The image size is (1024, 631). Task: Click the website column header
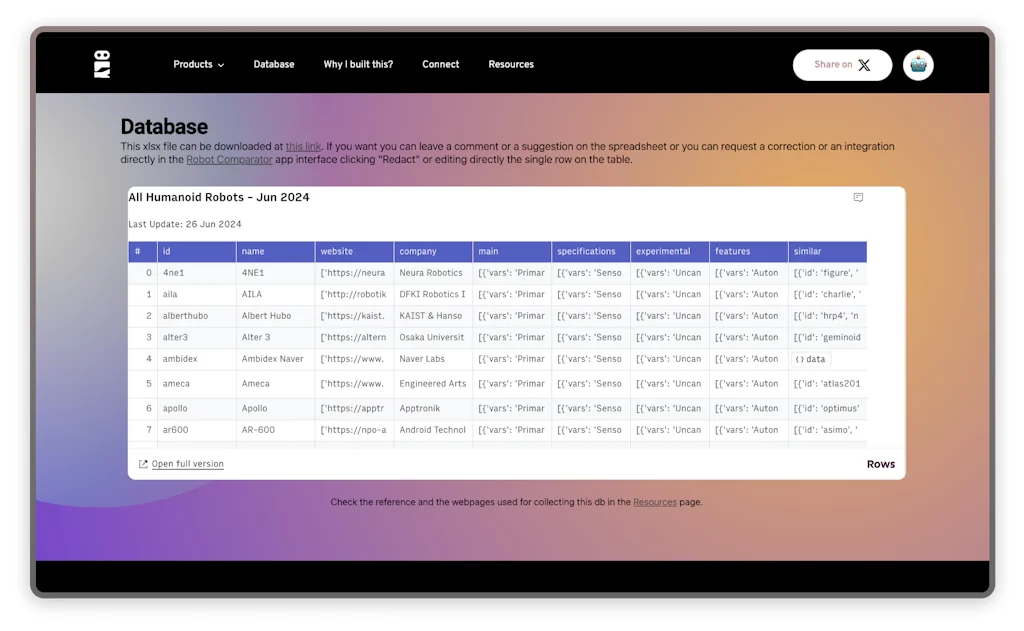coord(355,251)
